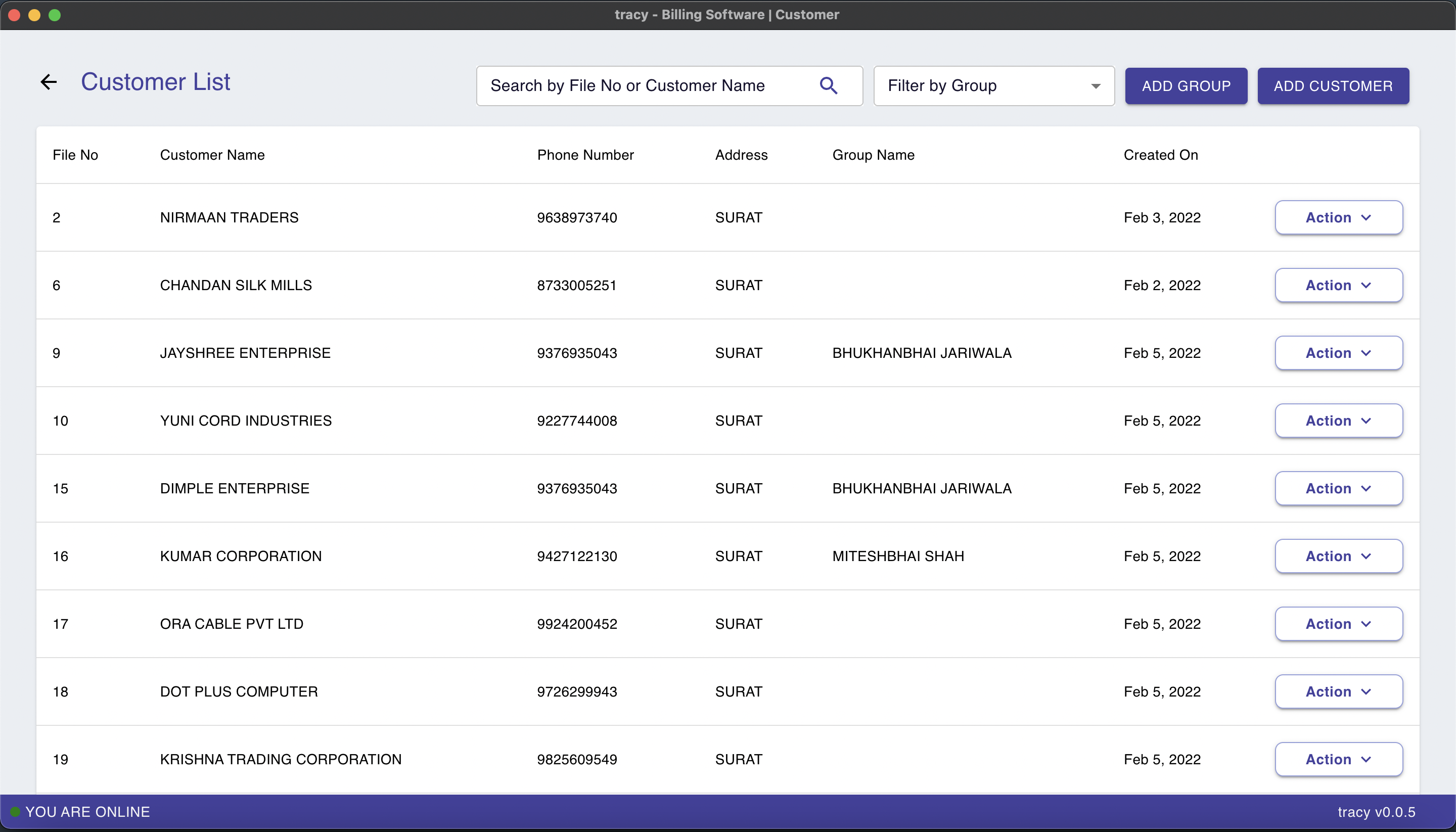
Task: Click the back arrow beside Customer List
Action: pos(49,82)
